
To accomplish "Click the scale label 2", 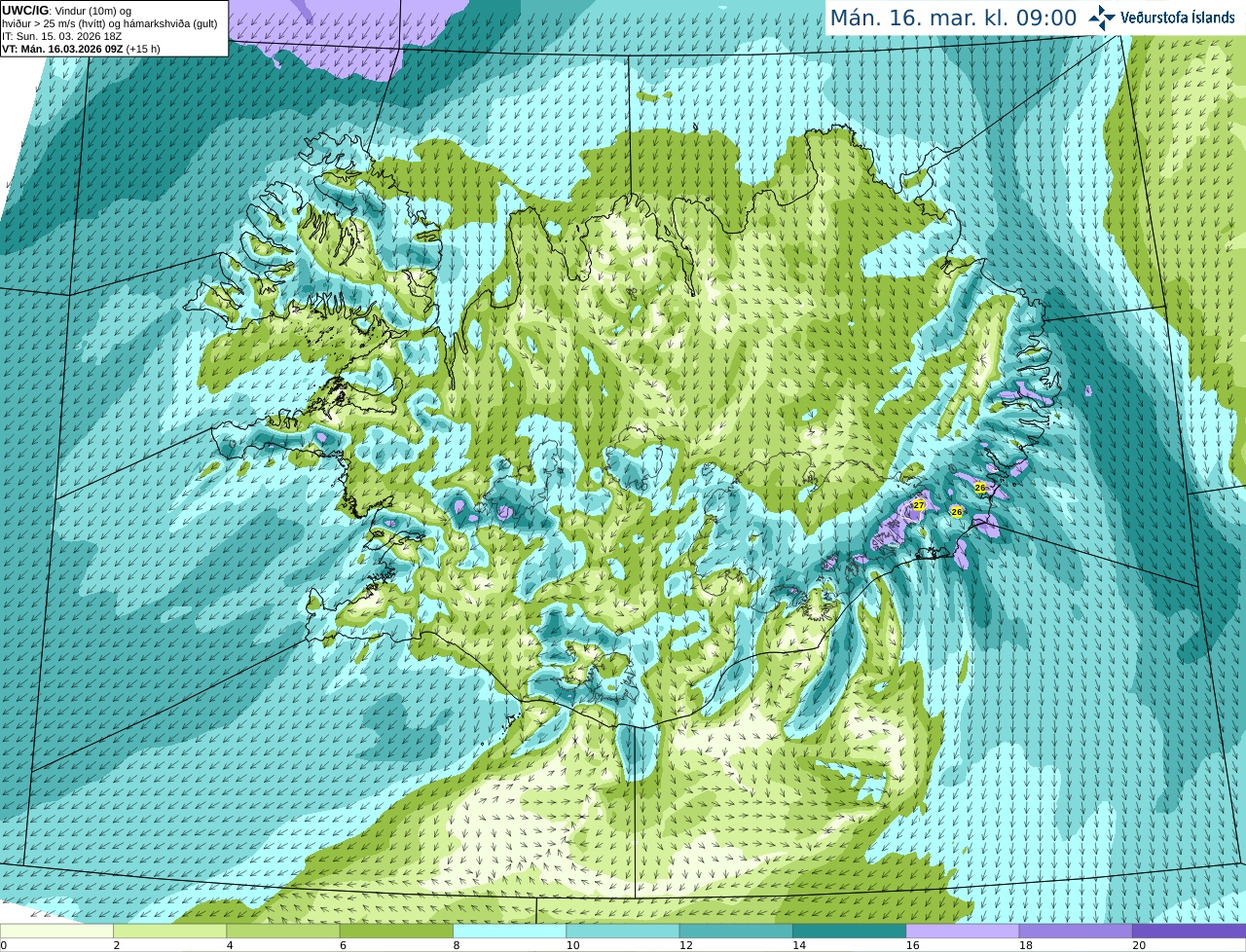I will tap(117, 945).
